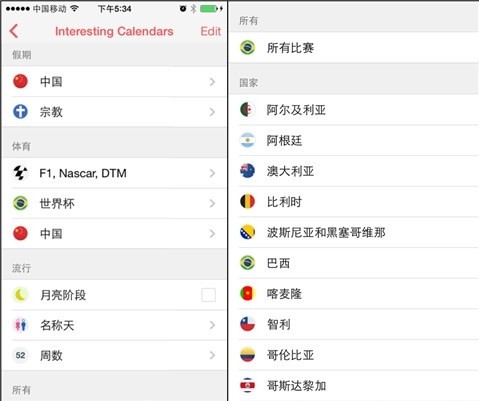Select the Belgium flag icon
The height and width of the screenshot is (401, 479).
(x=248, y=202)
